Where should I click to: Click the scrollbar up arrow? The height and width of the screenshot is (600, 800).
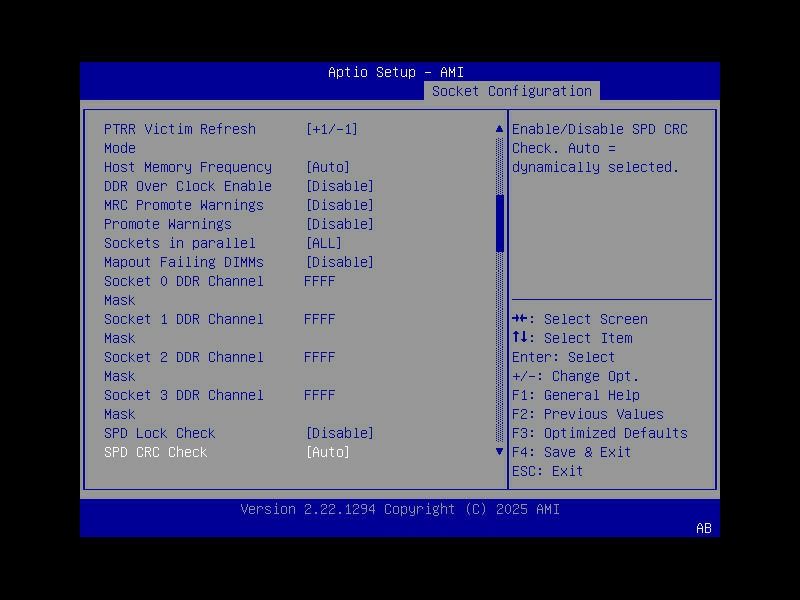[x=498, y=128]
